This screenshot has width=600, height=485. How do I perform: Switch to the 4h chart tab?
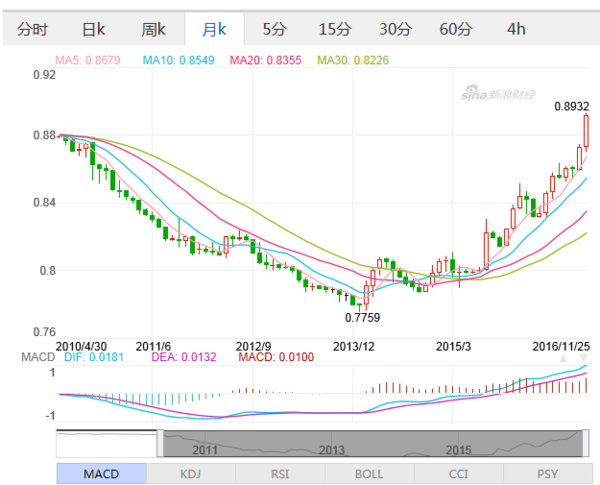click(516, 29)
